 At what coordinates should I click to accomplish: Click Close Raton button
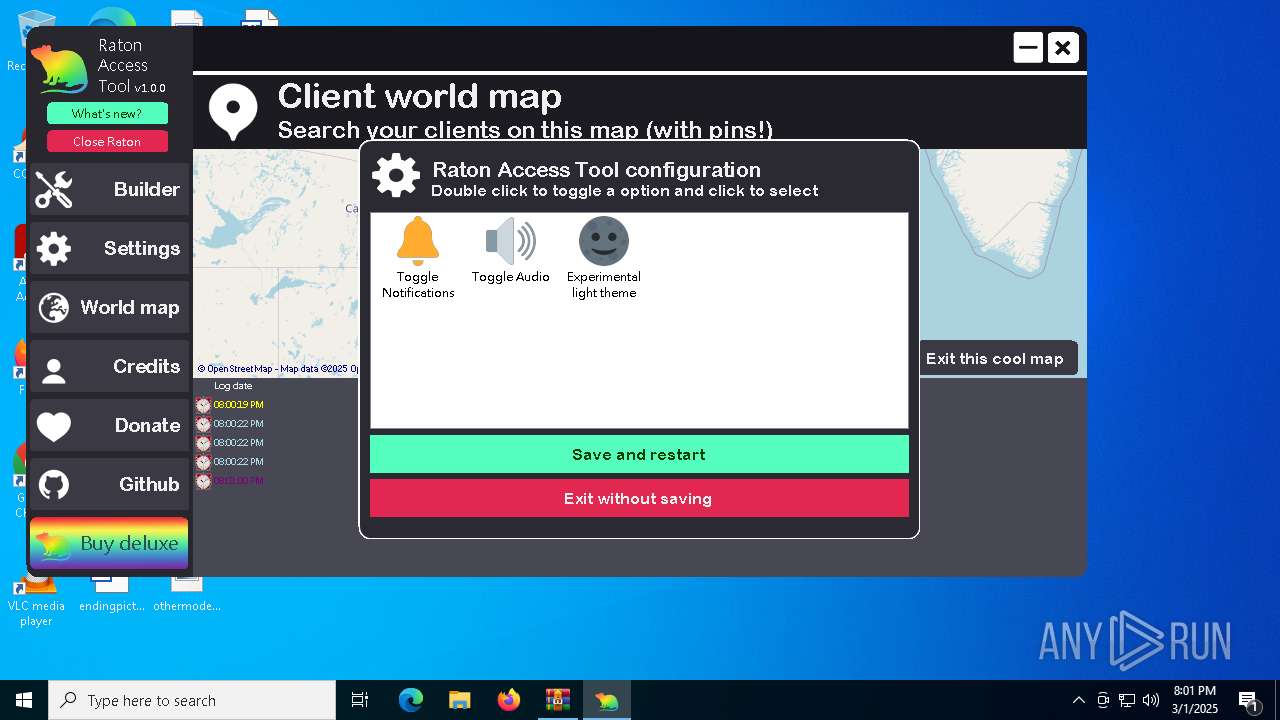[x=107, y=141]
